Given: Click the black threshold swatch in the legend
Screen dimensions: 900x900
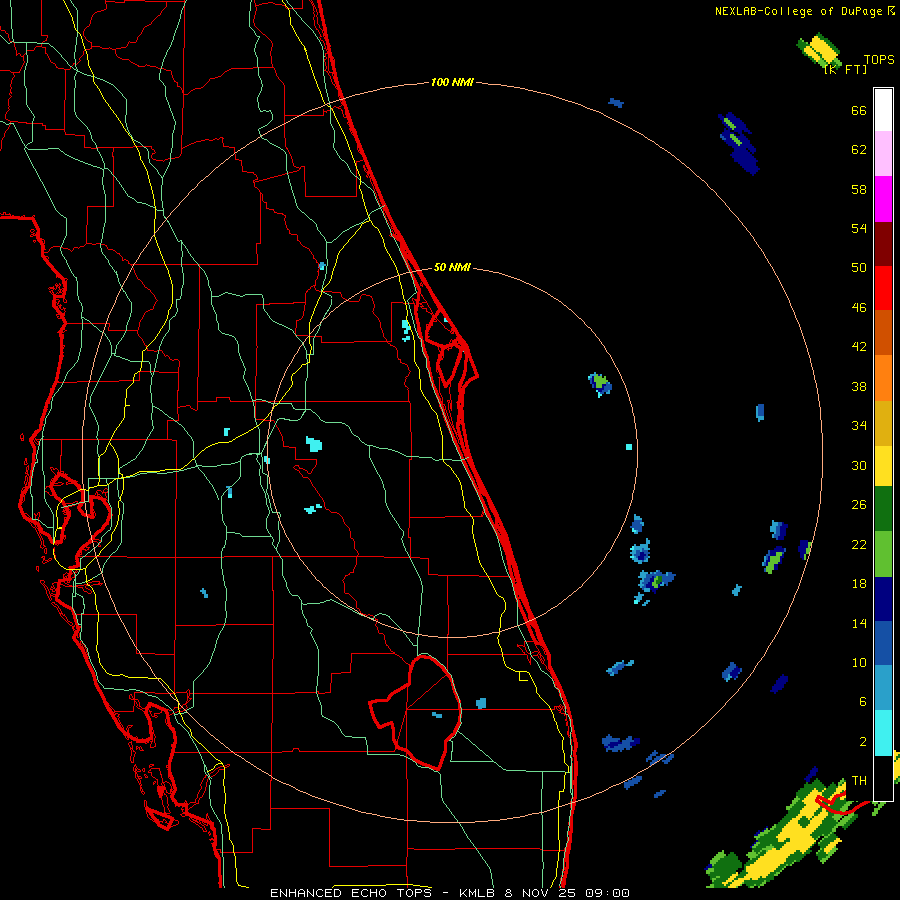Looking at the screenshot, I should (x=883, y=778).
